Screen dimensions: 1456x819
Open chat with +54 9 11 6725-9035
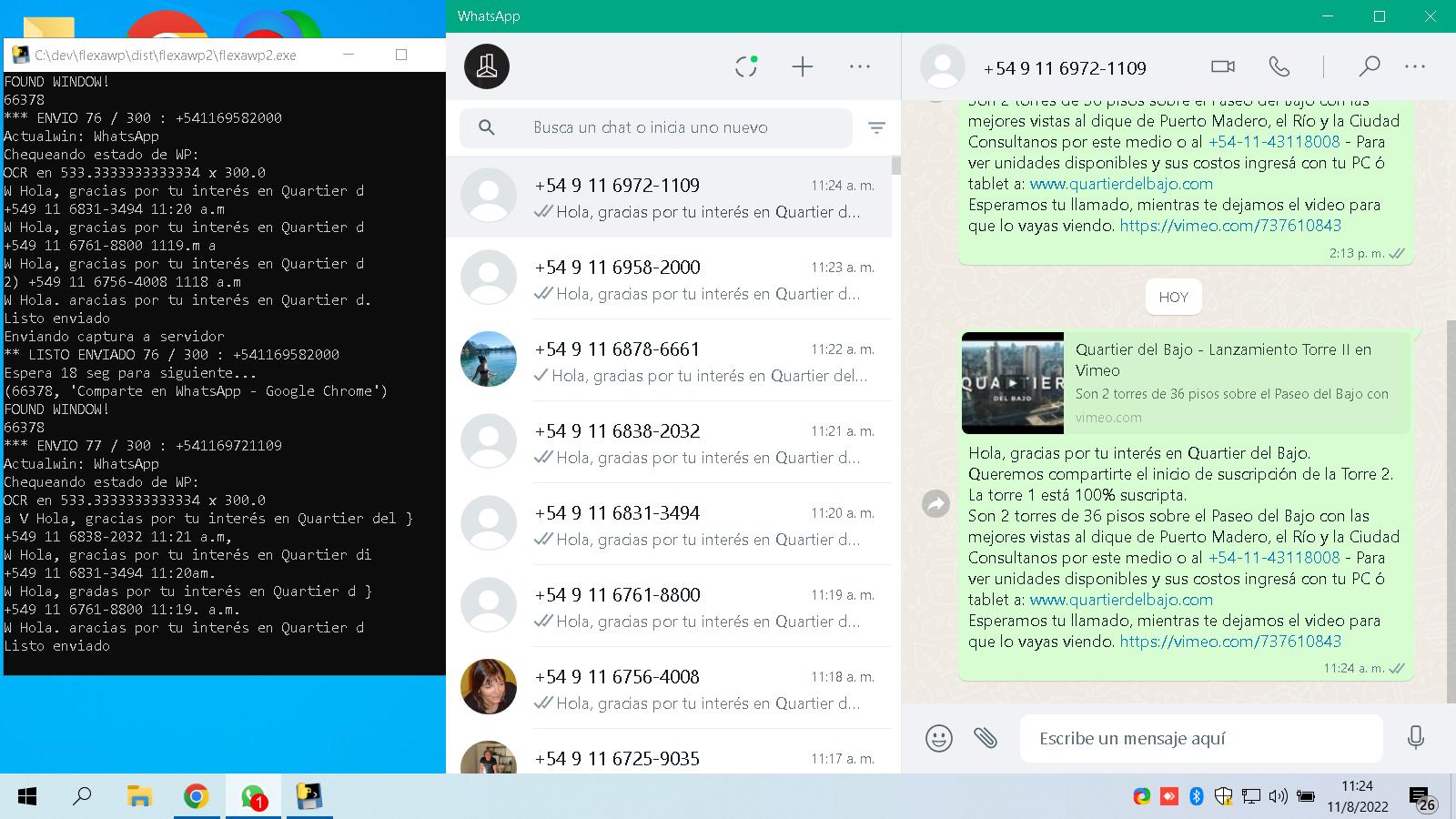[669, 752]
